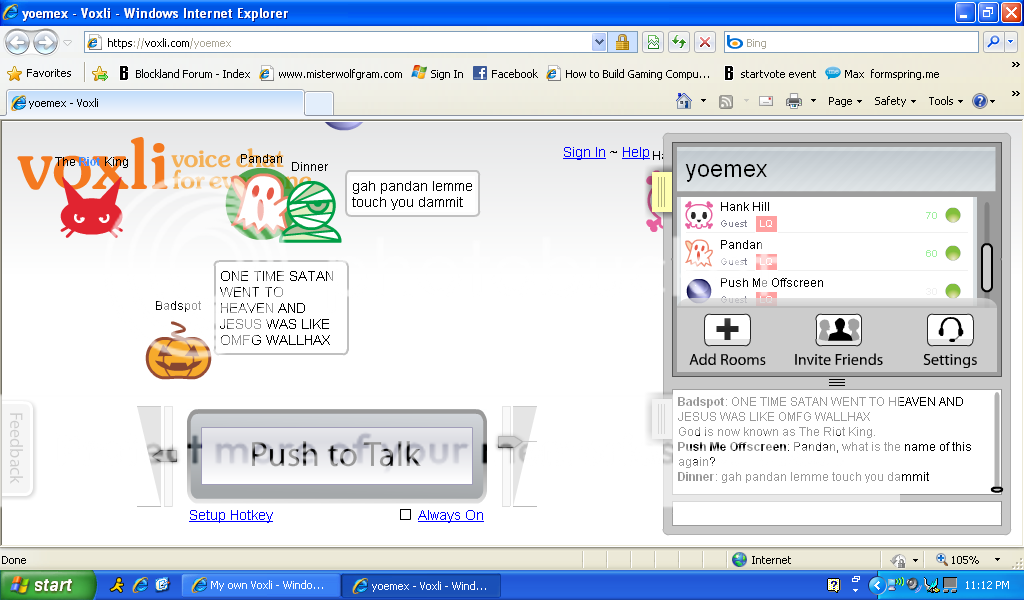Open the dropdown arrow next to Home icon

(x=703, y=101)
